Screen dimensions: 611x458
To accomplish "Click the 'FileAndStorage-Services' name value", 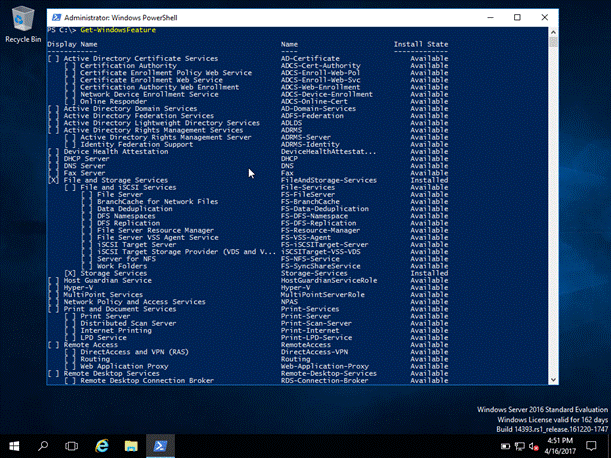I will [x=329, y=180].
